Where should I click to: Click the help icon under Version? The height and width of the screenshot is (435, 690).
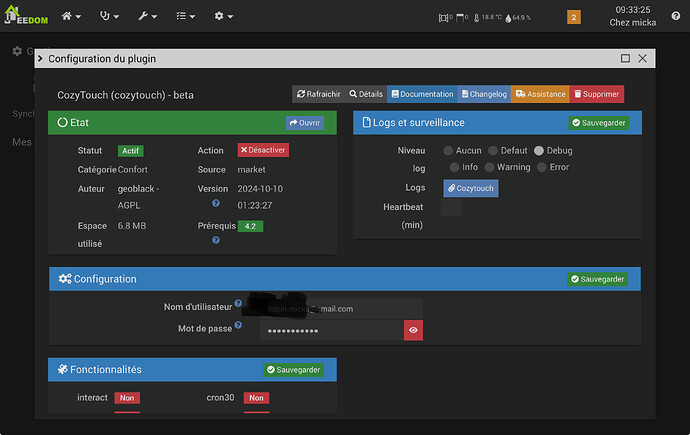click(x=216, y=203)
